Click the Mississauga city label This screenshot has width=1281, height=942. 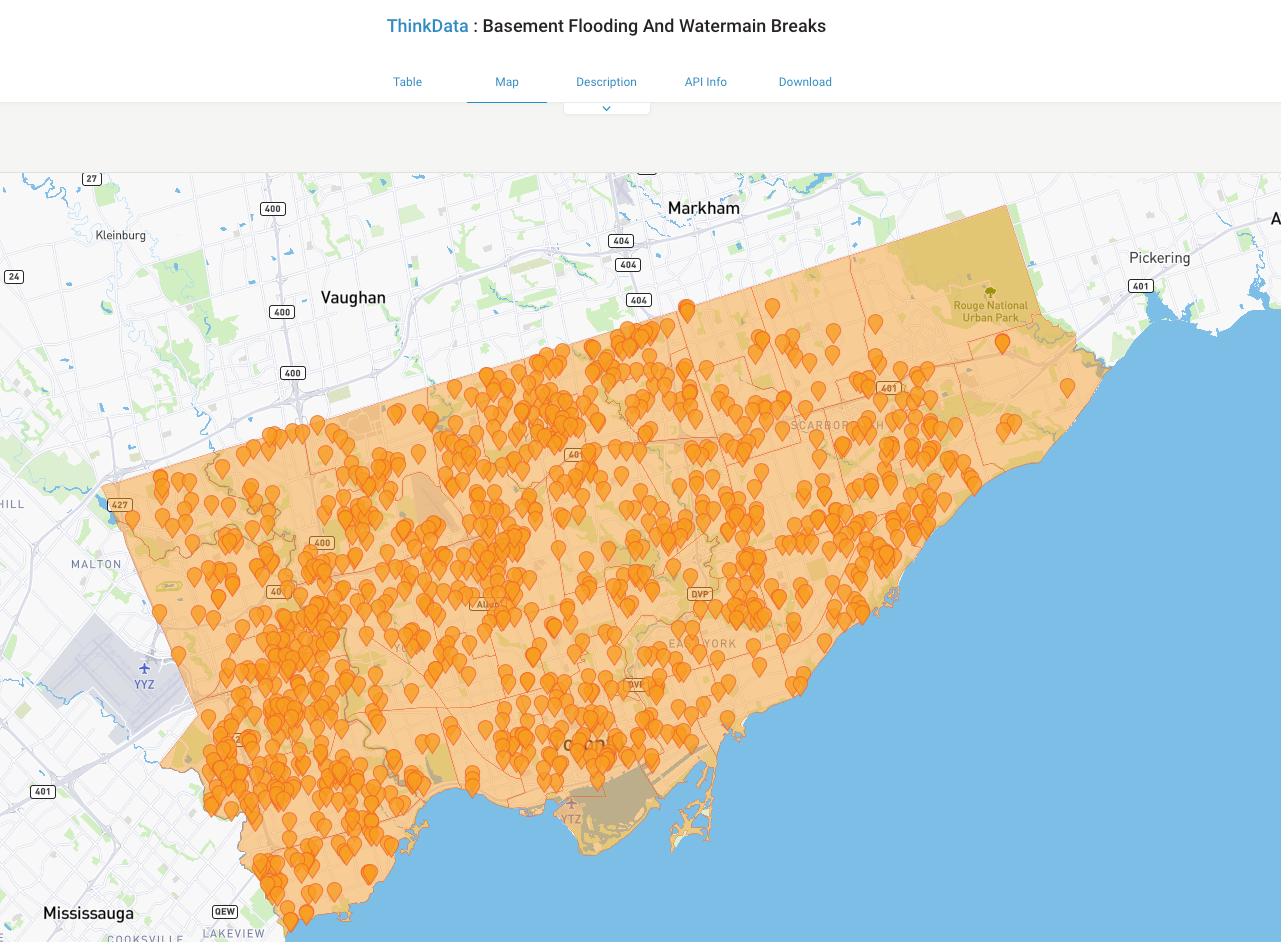88,913
